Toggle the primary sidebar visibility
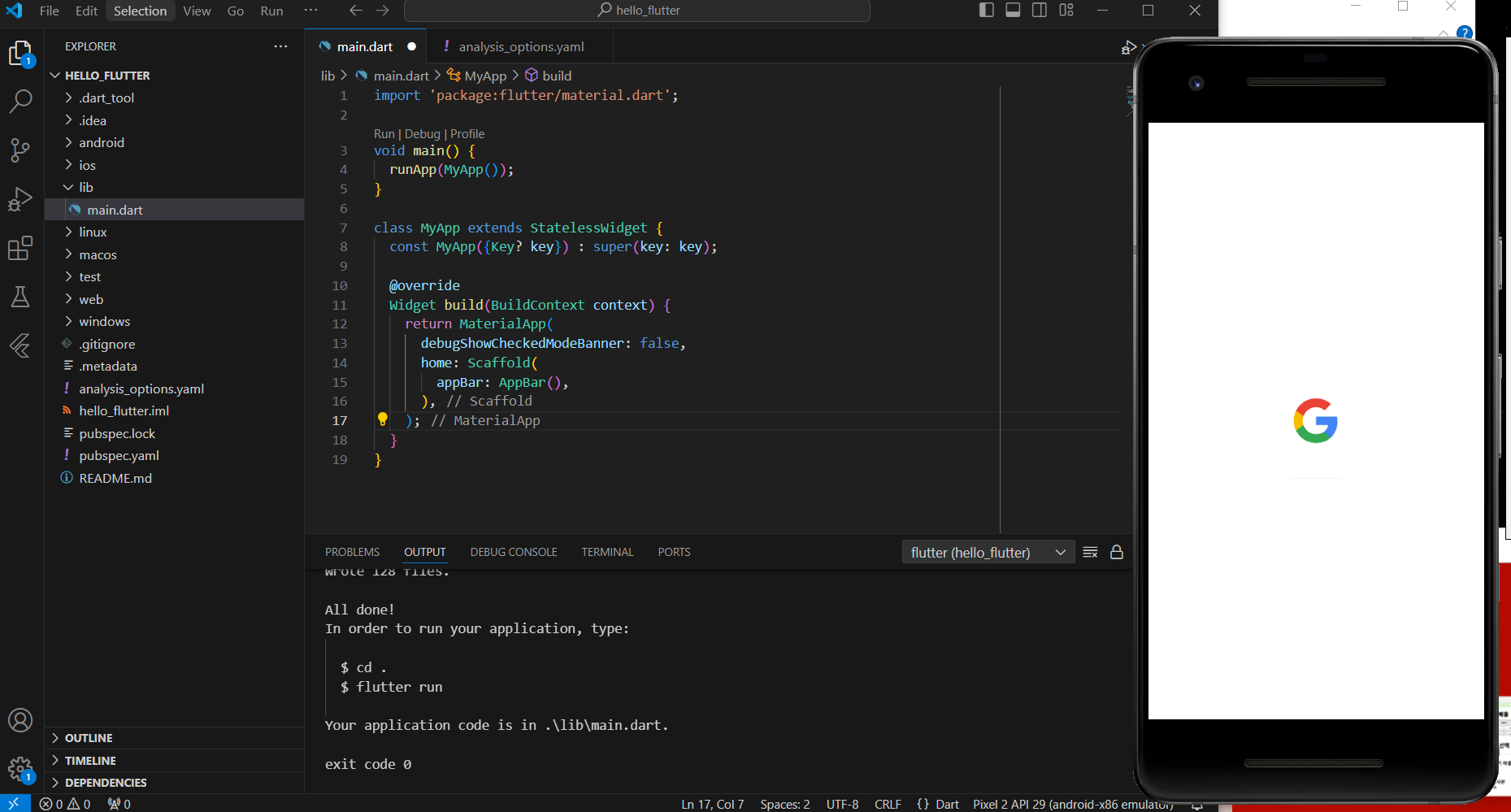The width and height of the screenshot is (1511, 812). pos(987,11)
